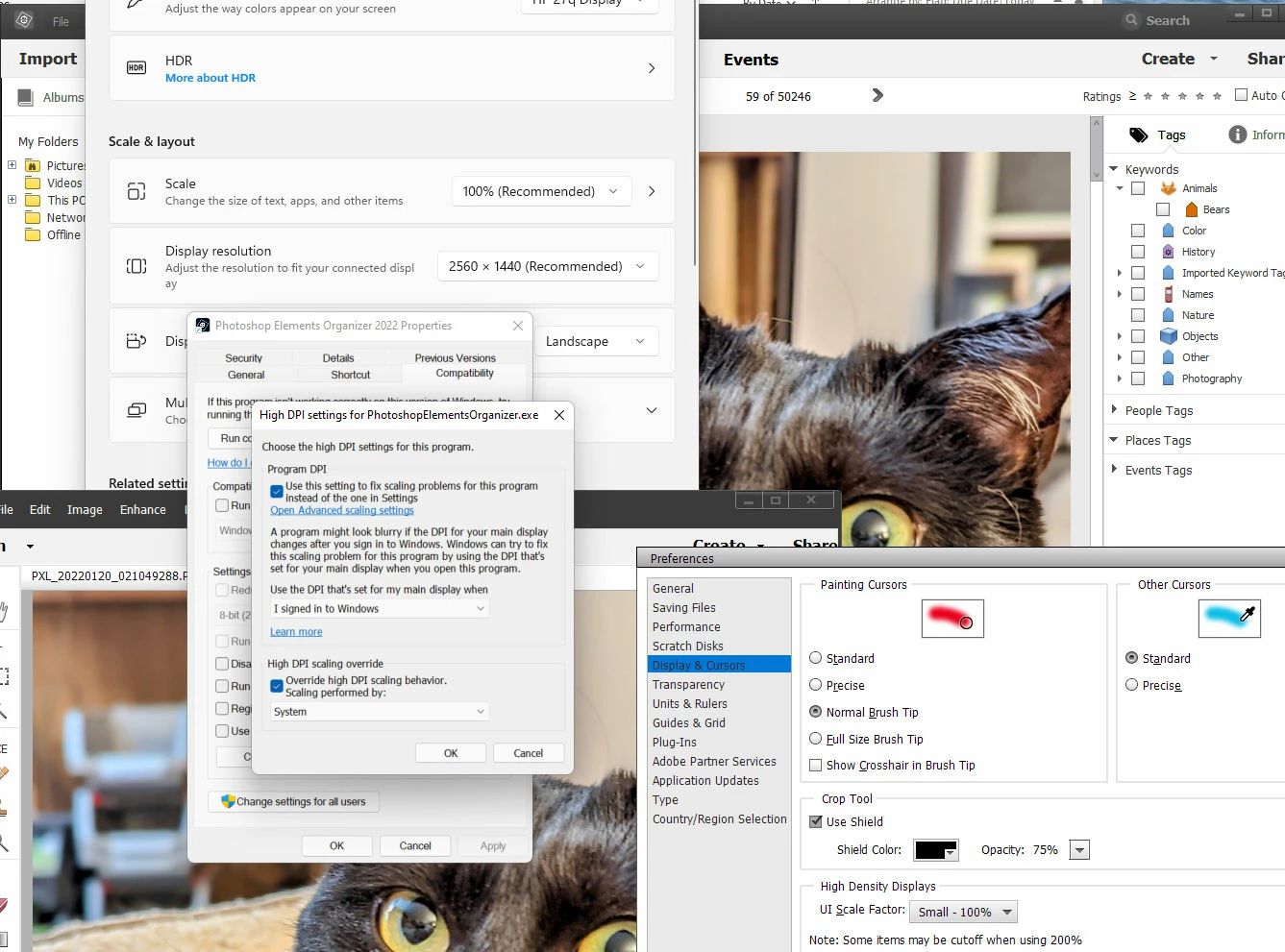Open the Landscape orientation dropdown
1285x952 pixels.
point(596,341)
